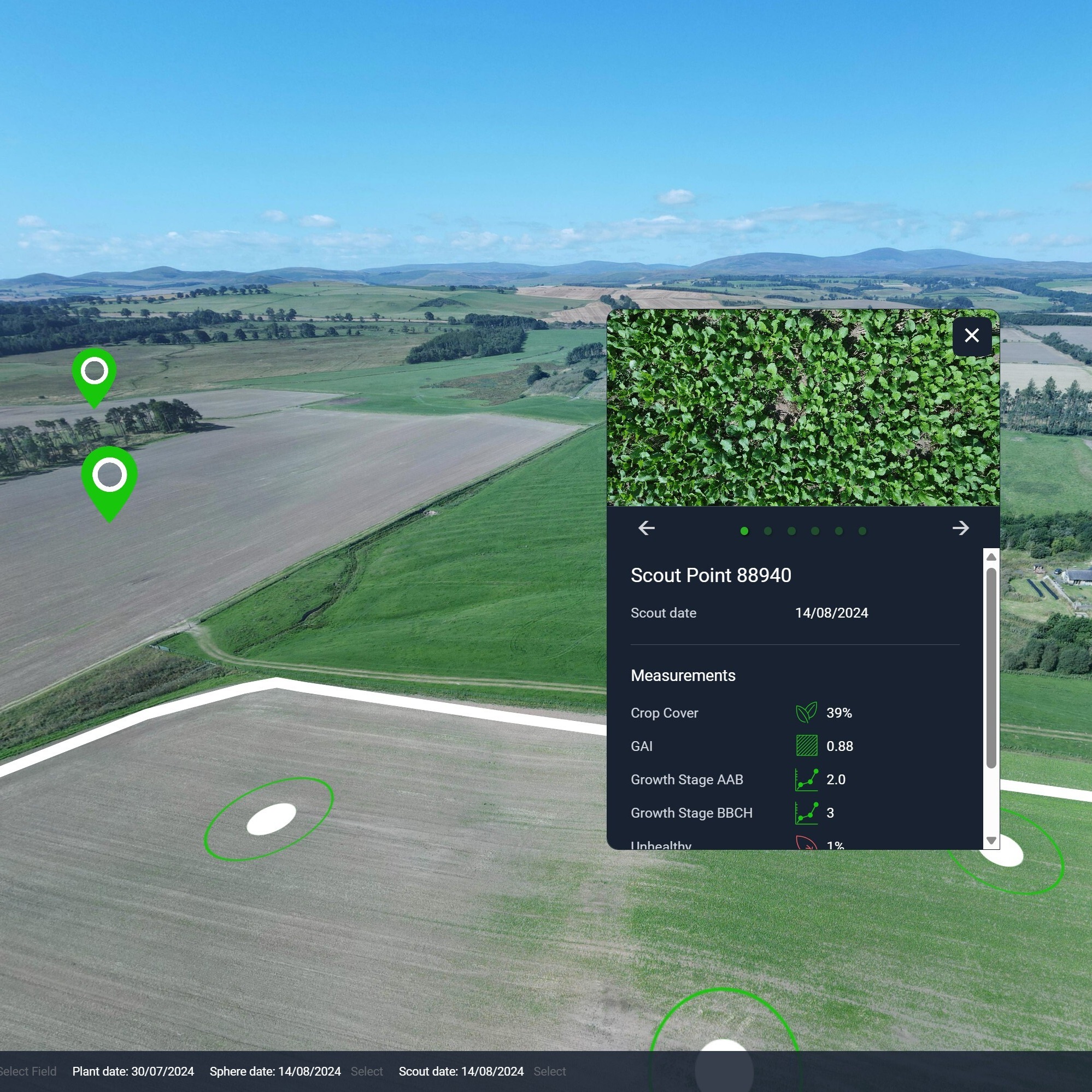Image resolution: width=1092 pixels, height=1092 pixels.
Task: Click the GAI hatched square icon
Action: point(806,746)
